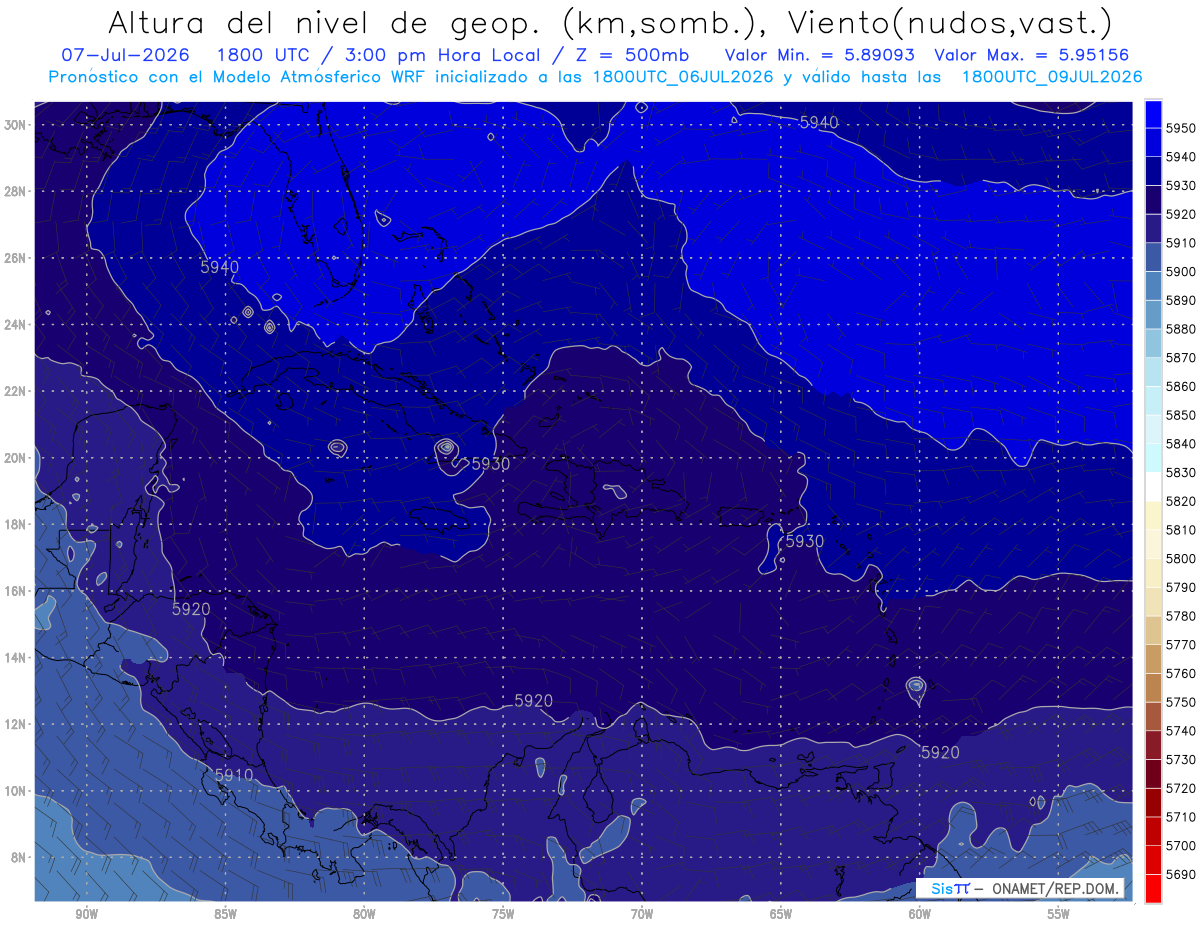Click the bright red swatch at the legend bottom
The width and height of the screenshot is (1200, 927).
click(x=1153, y=888)
